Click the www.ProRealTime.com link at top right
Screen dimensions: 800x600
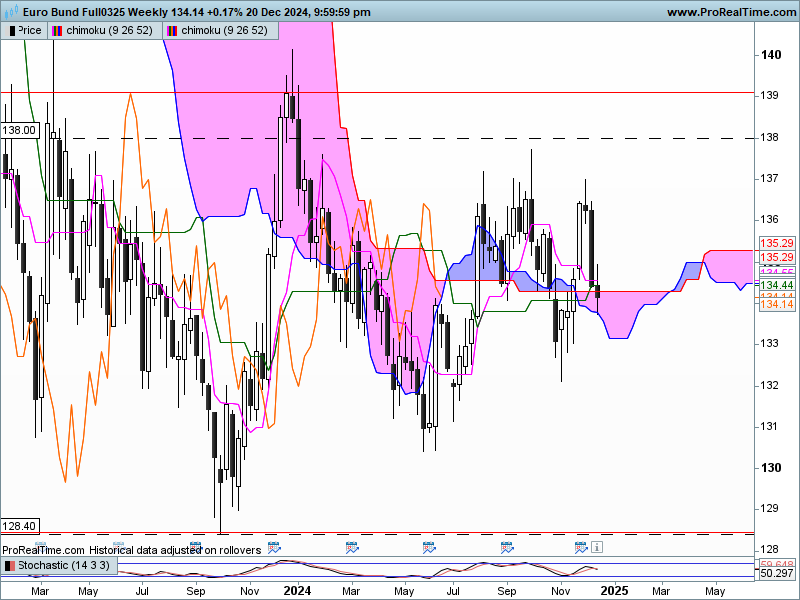point(731,12)
